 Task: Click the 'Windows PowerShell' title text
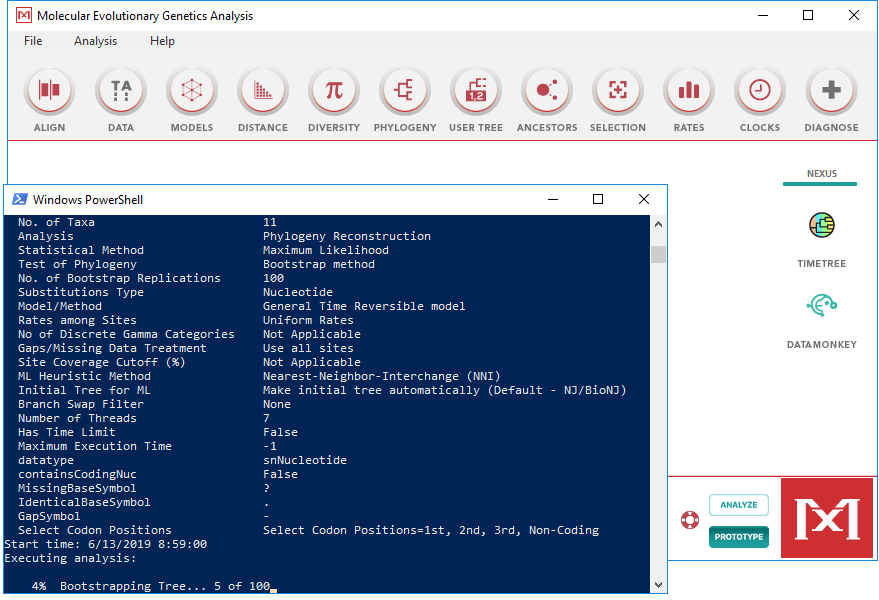pyautogui.click(x=88, y=200)
